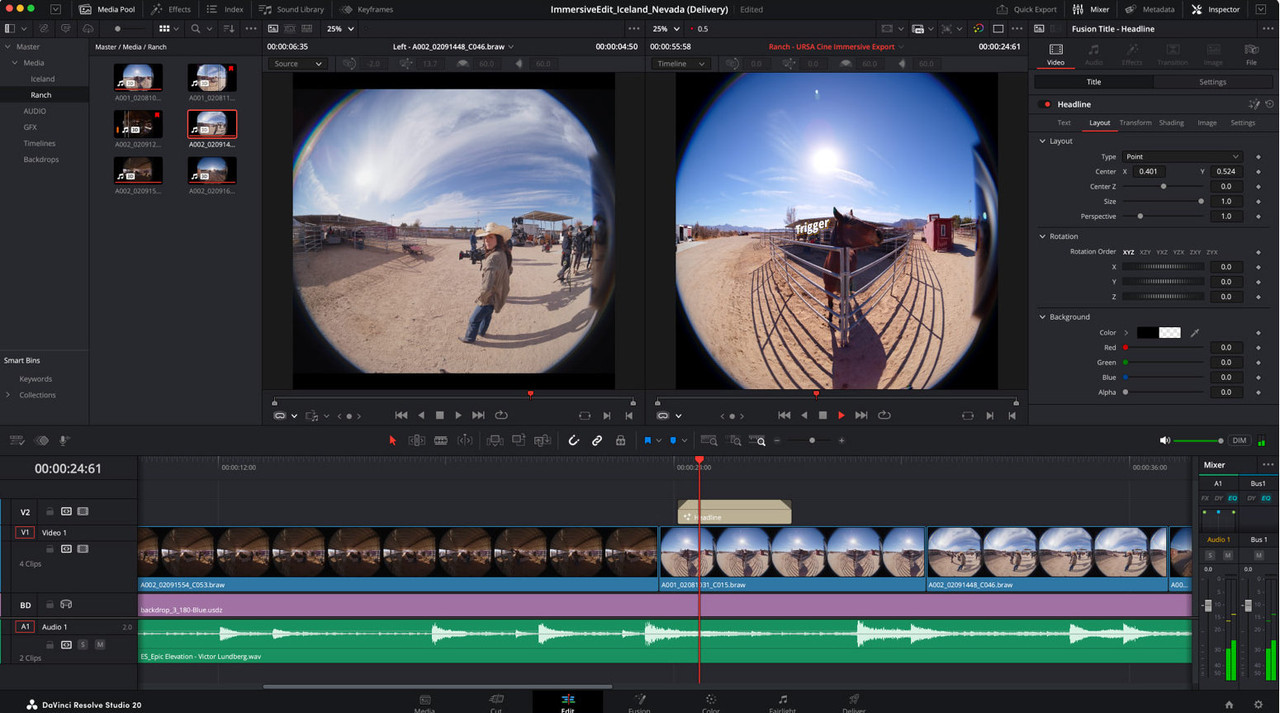The width and height of the screenshot is (1280, 713).
Task: Toggle linked selection in the timeline toolbar
Action: (x=595, y=440)
